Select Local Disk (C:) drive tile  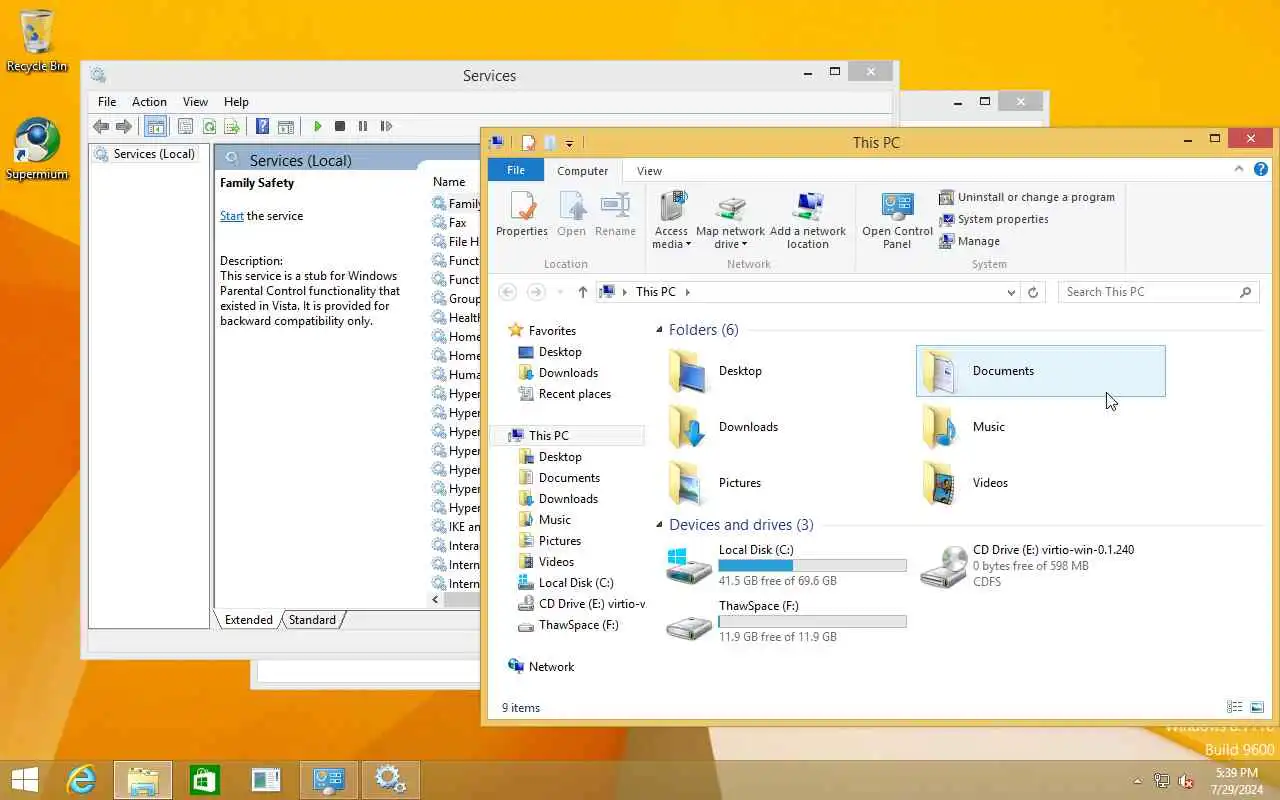pyautogui.click(x=786, y=566)
